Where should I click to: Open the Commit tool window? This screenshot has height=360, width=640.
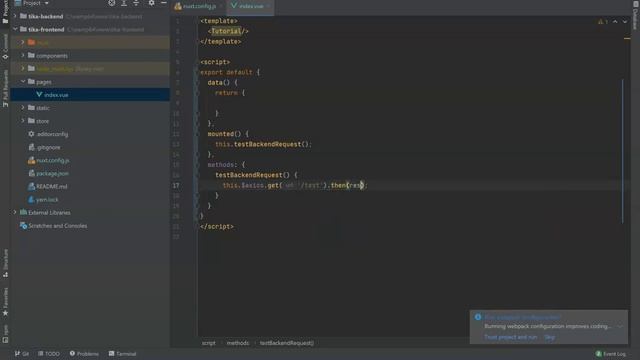tap(5, 47)
